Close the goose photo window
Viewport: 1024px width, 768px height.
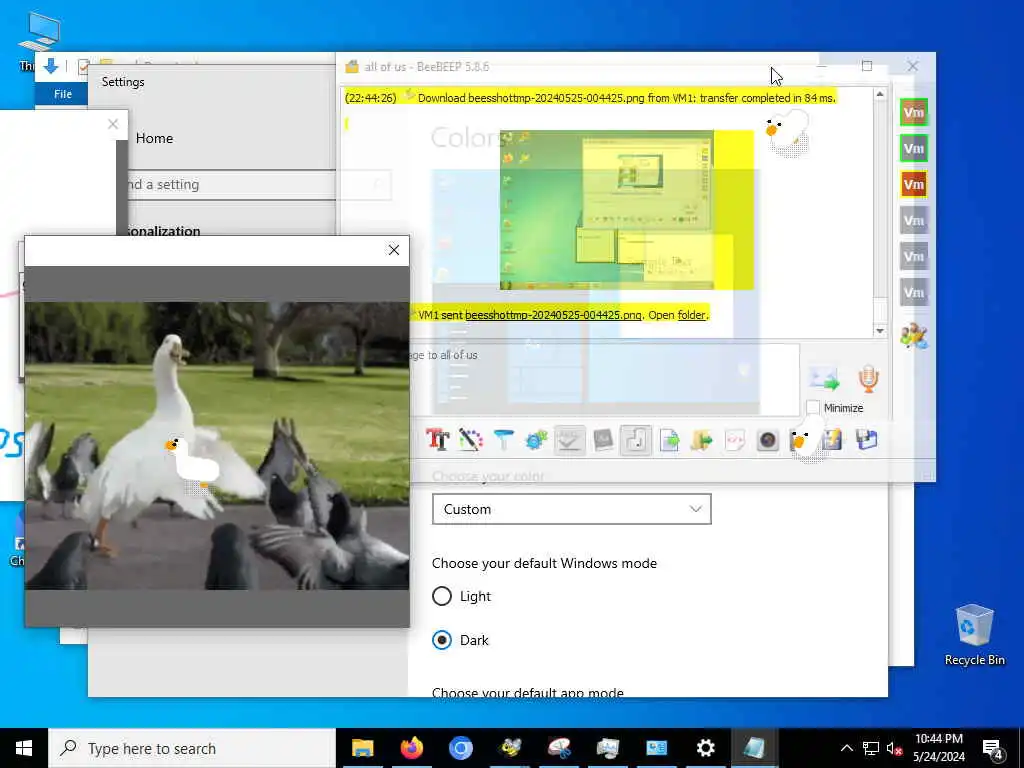(394, 250)
